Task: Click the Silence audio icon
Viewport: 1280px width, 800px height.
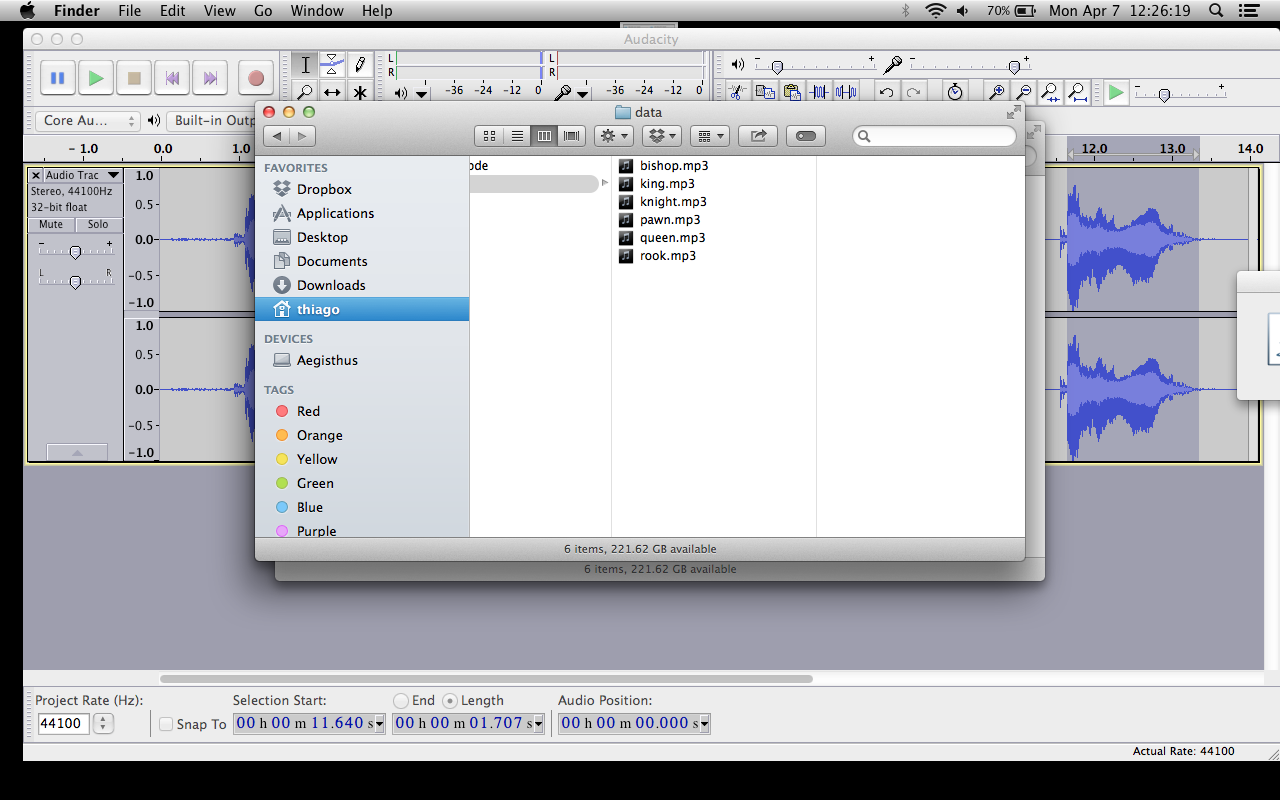Action: pos(846,92)
